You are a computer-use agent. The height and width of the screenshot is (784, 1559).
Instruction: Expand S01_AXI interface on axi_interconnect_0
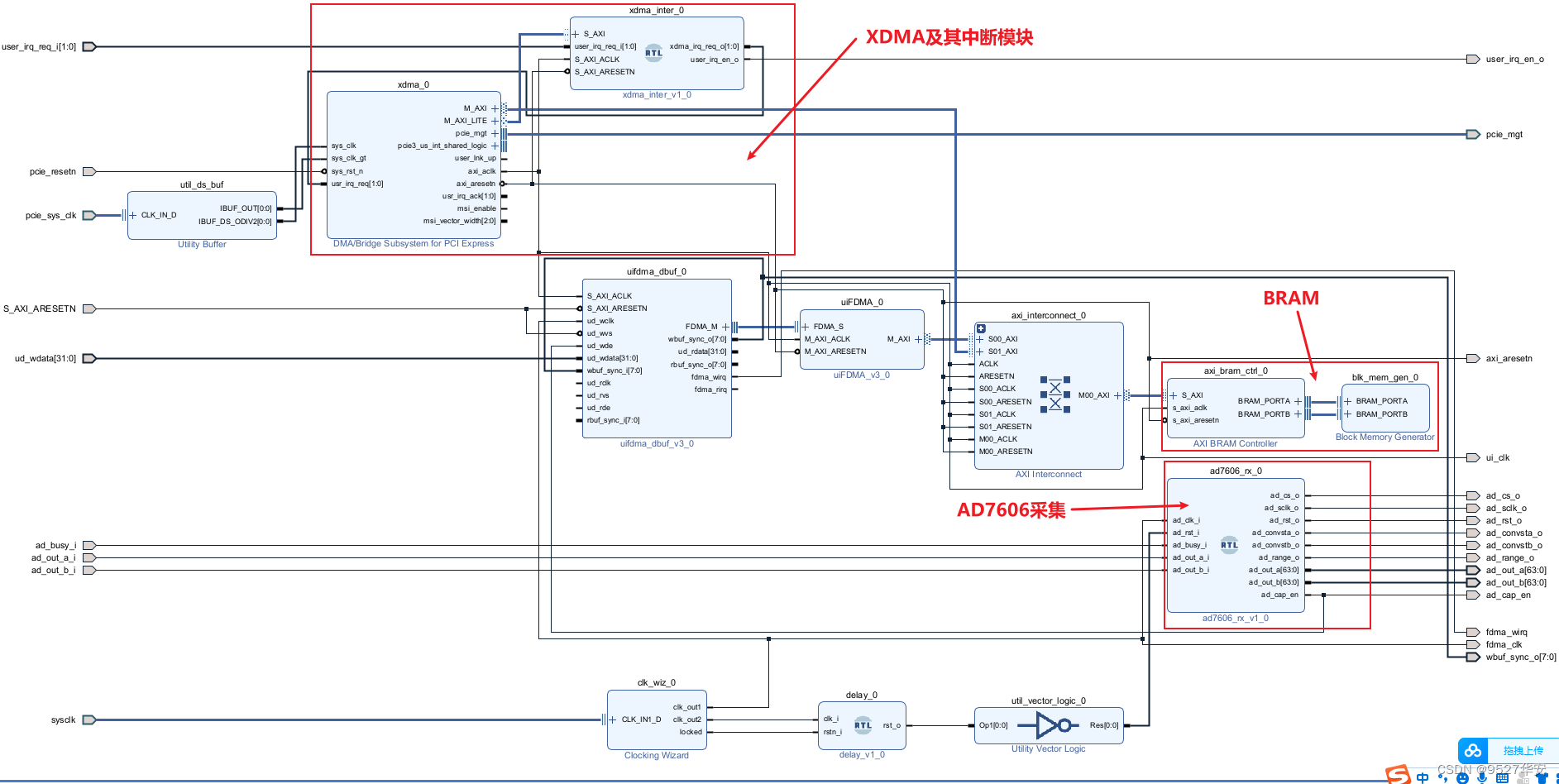coord(980,351)
